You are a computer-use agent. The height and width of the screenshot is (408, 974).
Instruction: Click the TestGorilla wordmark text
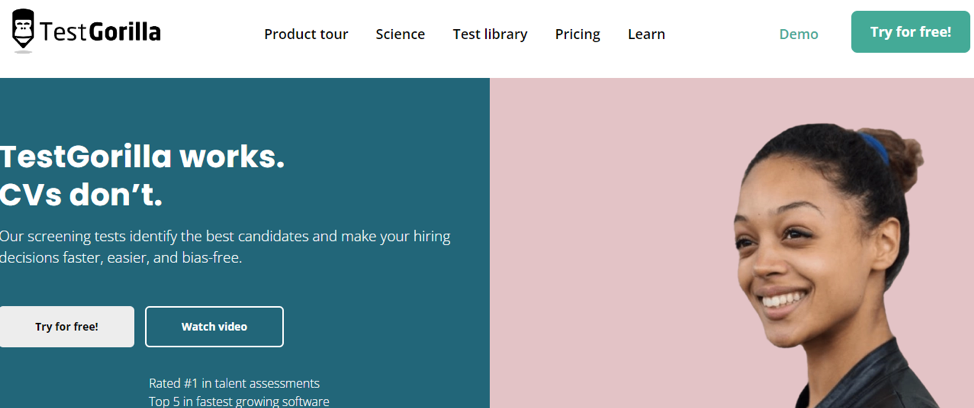(101, 33)
